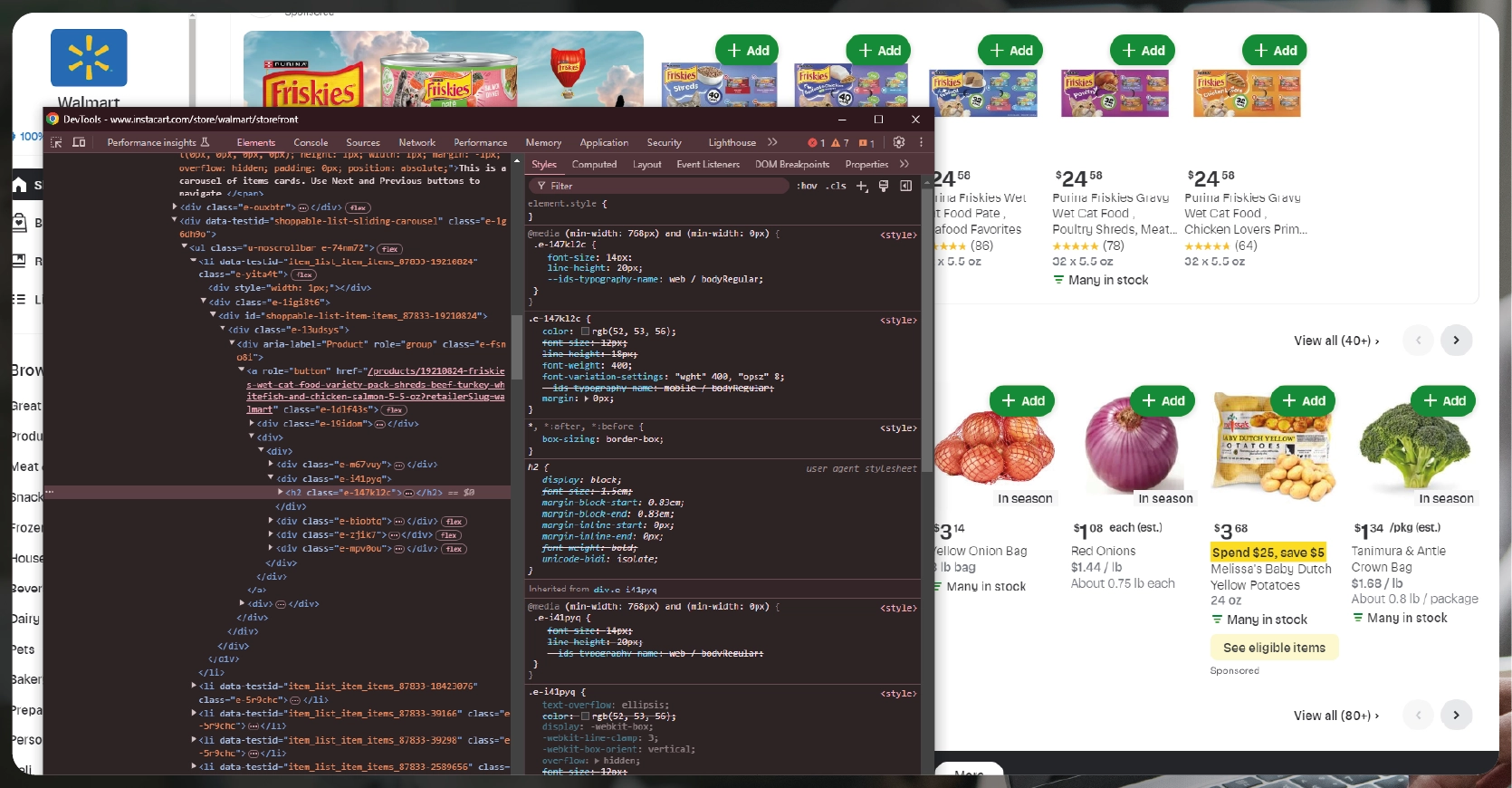This screenshot has width=1512, height=788.
Task: Open the Sources panel tab
Action: [x=363, y=142]
